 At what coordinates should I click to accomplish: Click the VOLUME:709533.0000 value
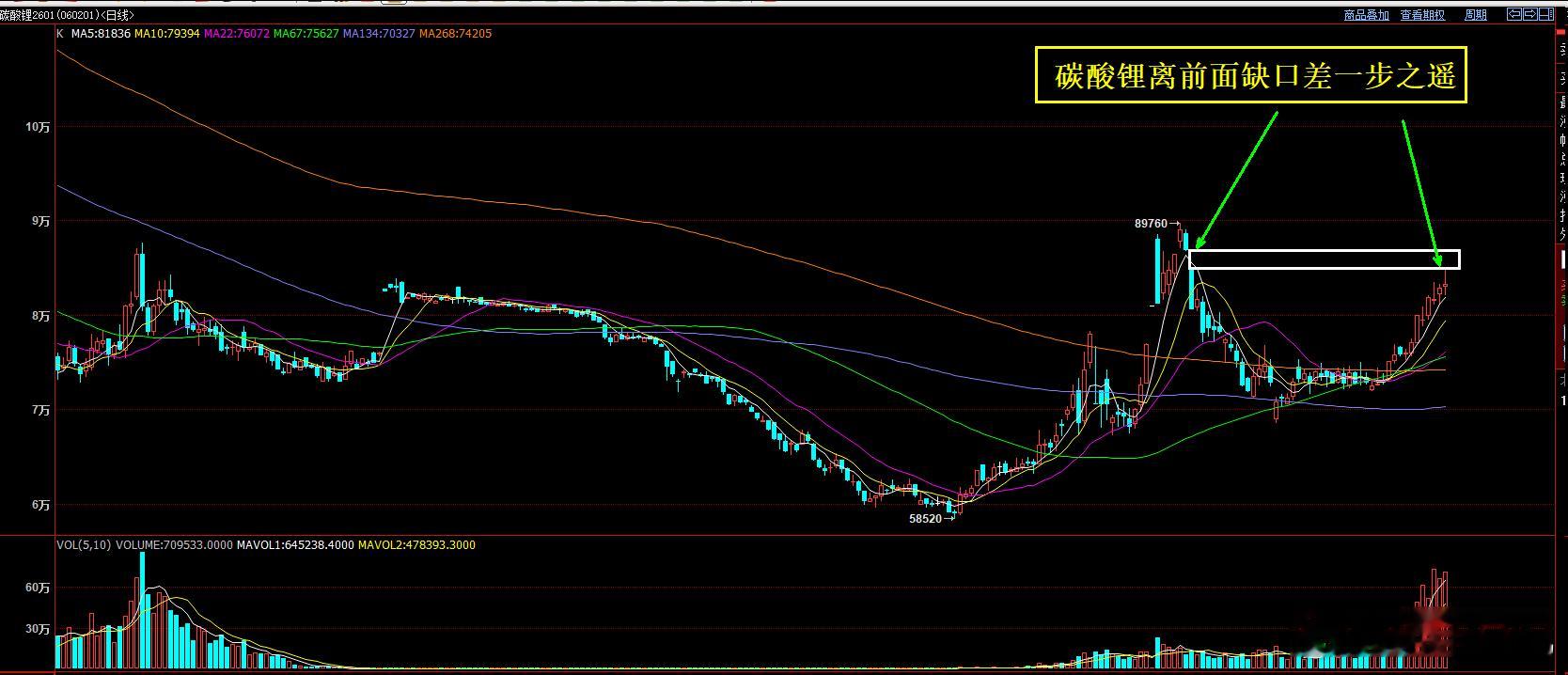pyautogui.click(x=173, y=544)
